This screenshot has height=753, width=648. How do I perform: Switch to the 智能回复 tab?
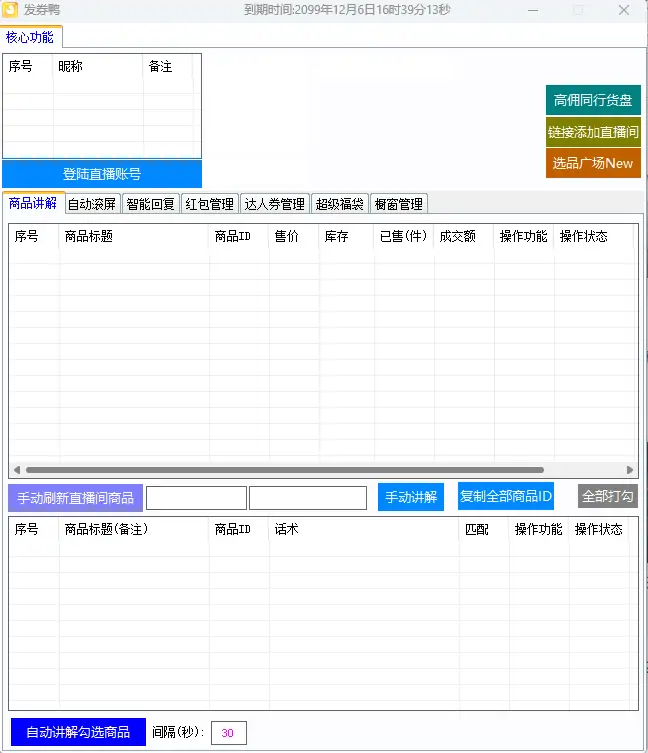150,204
